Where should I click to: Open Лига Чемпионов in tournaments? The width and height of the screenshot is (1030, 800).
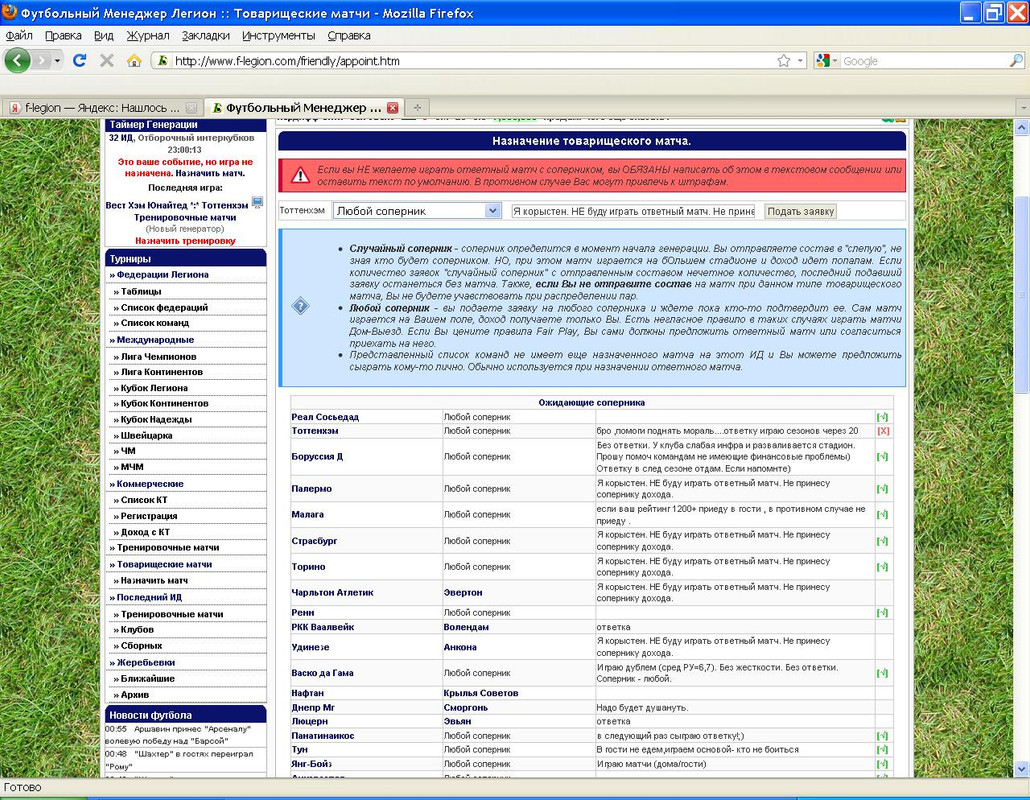click(158, 357)
